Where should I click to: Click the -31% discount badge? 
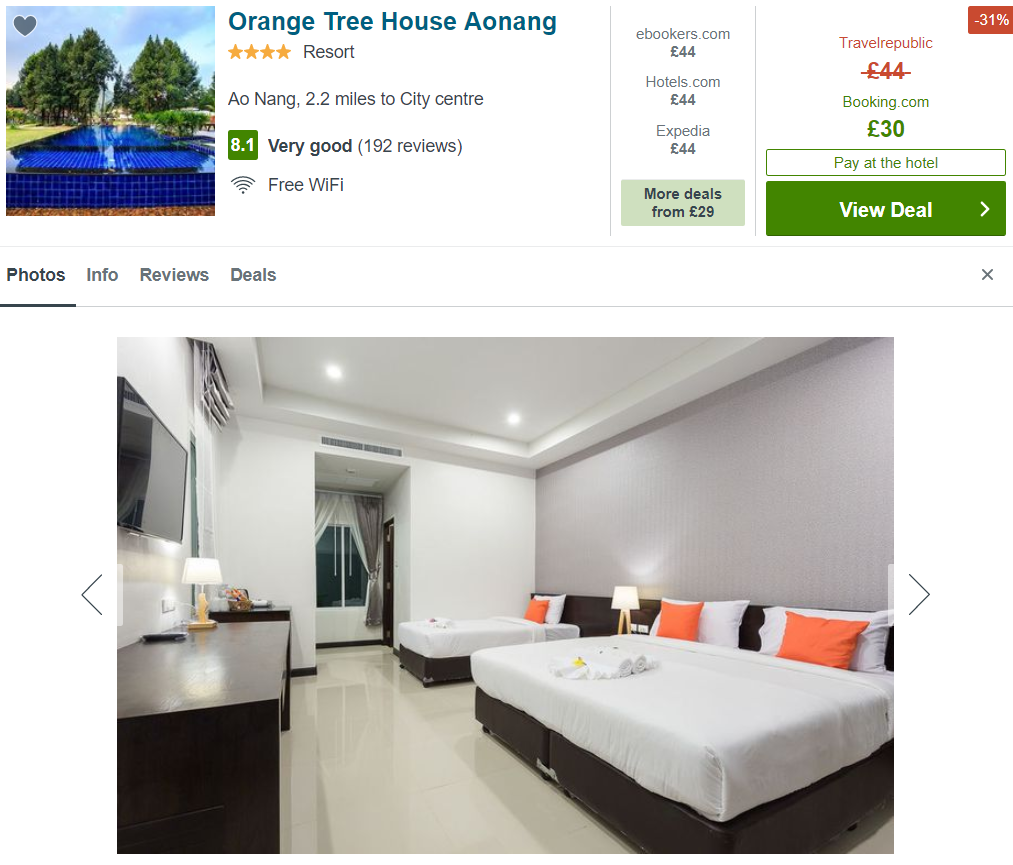[x=991, y=20]
